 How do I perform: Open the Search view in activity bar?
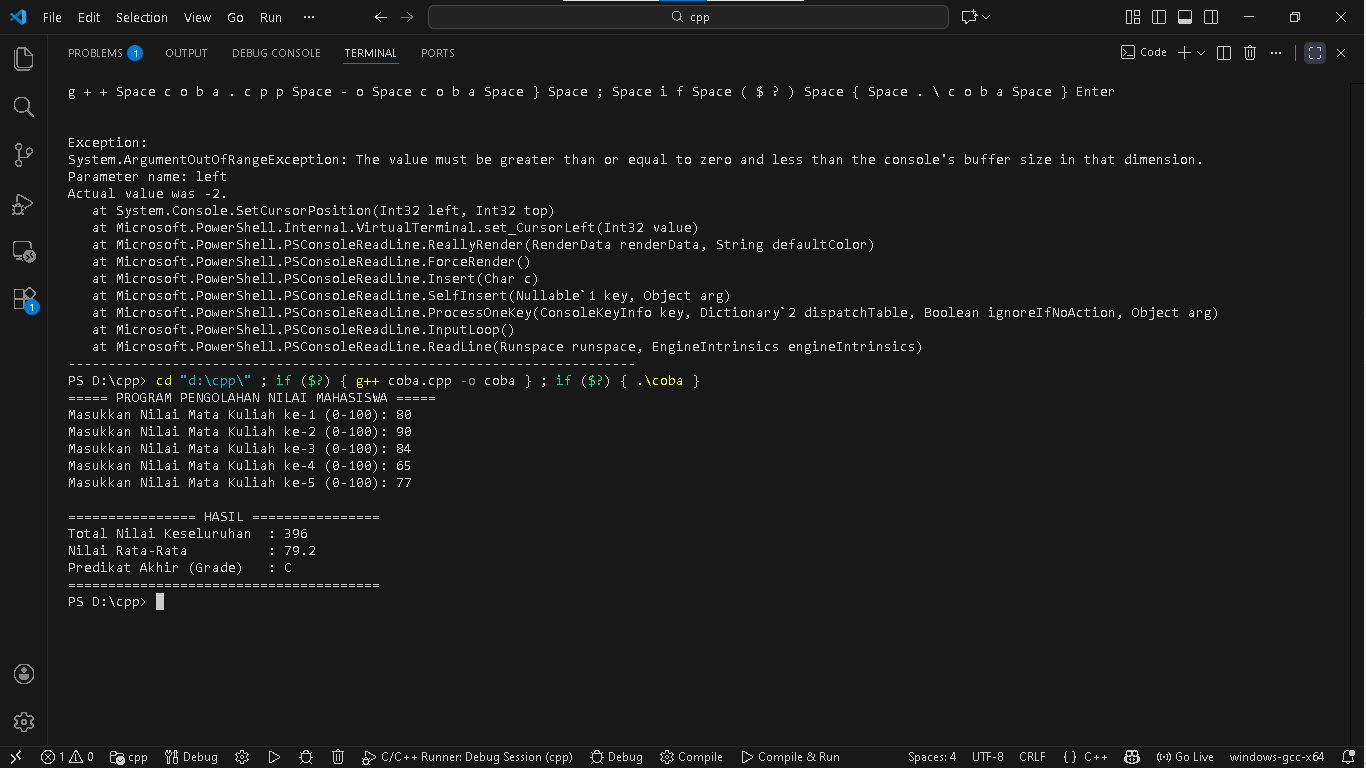(x=24, y=107)
